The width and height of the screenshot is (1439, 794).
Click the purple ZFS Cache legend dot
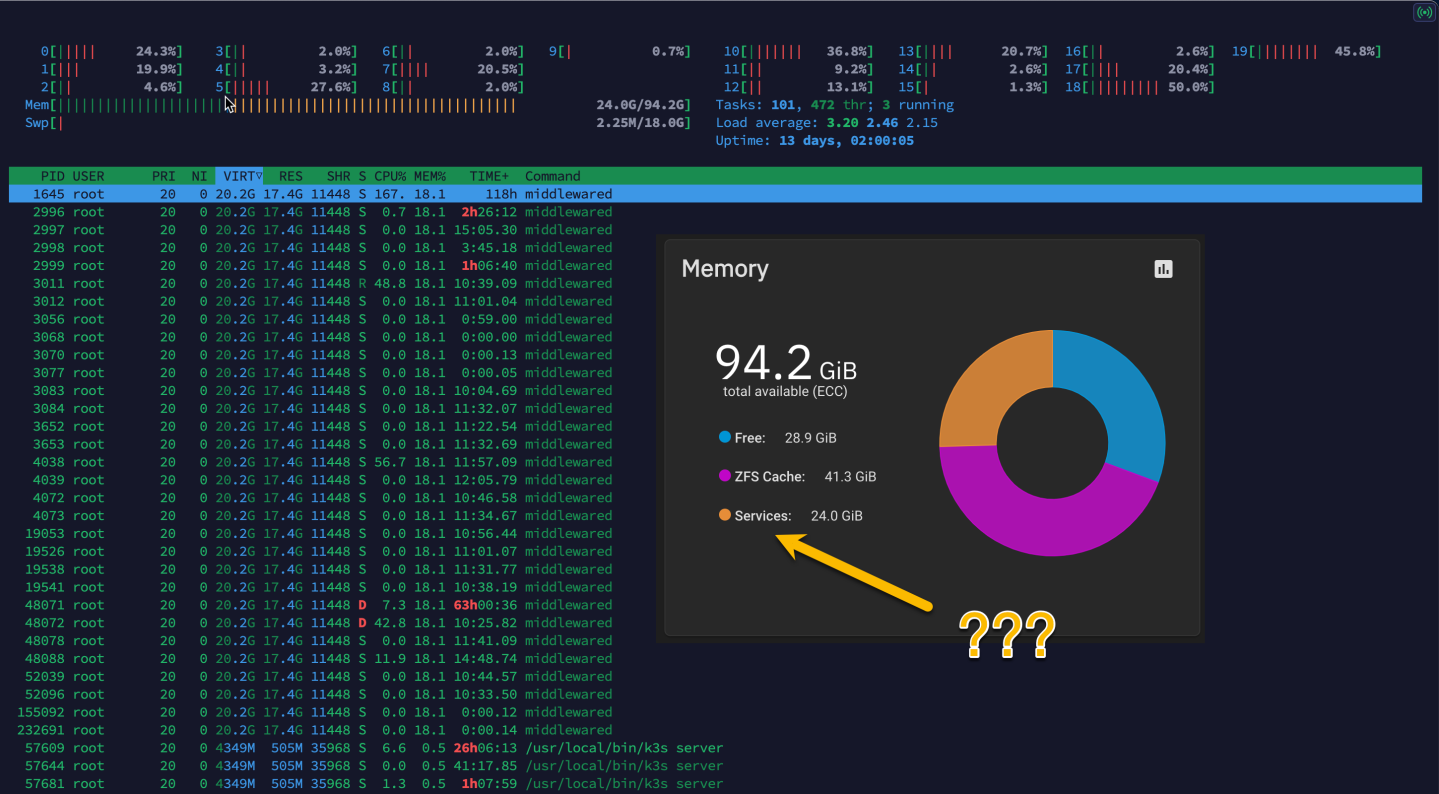[725, 477]
